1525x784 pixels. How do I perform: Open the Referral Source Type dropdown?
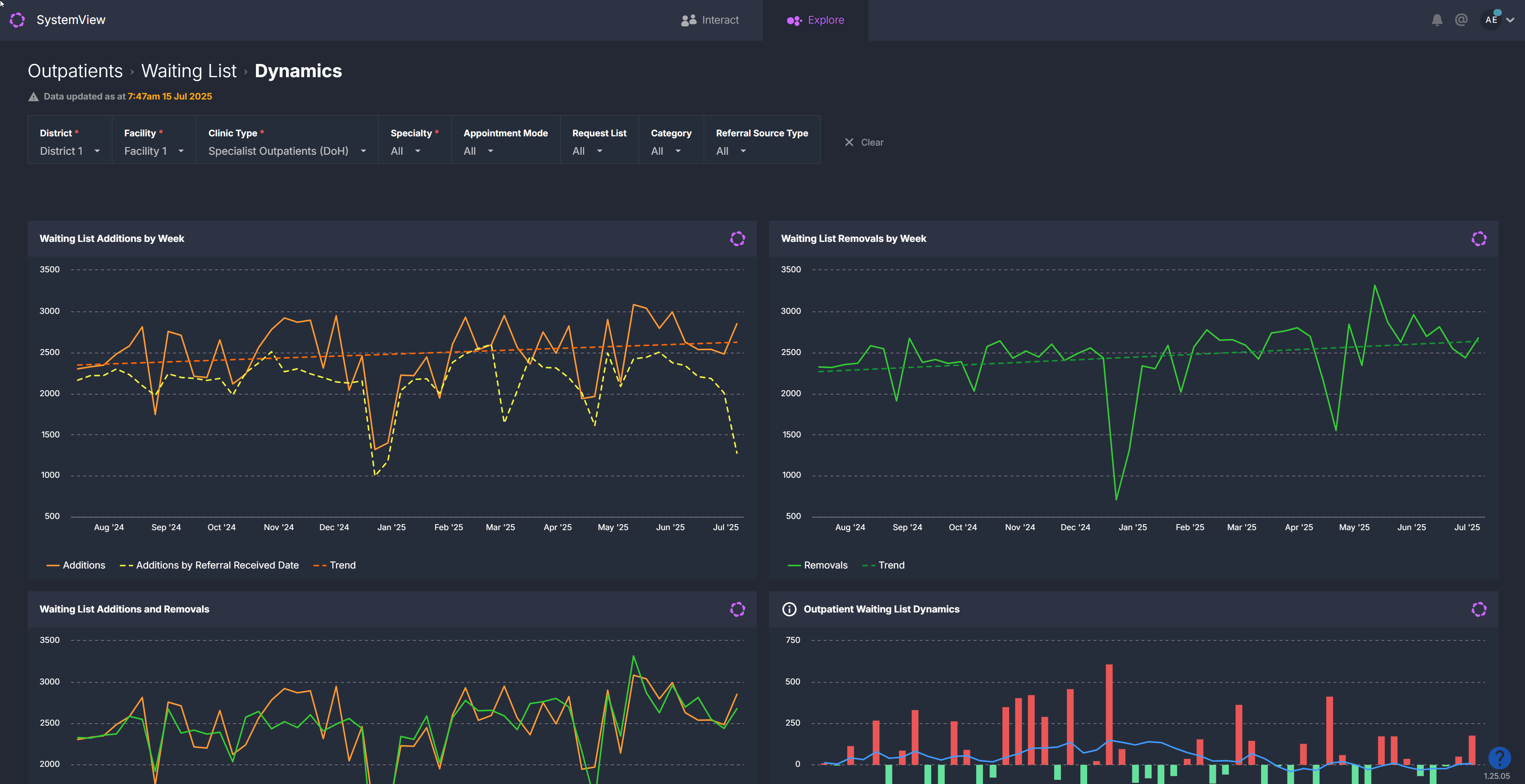[762, 140]
